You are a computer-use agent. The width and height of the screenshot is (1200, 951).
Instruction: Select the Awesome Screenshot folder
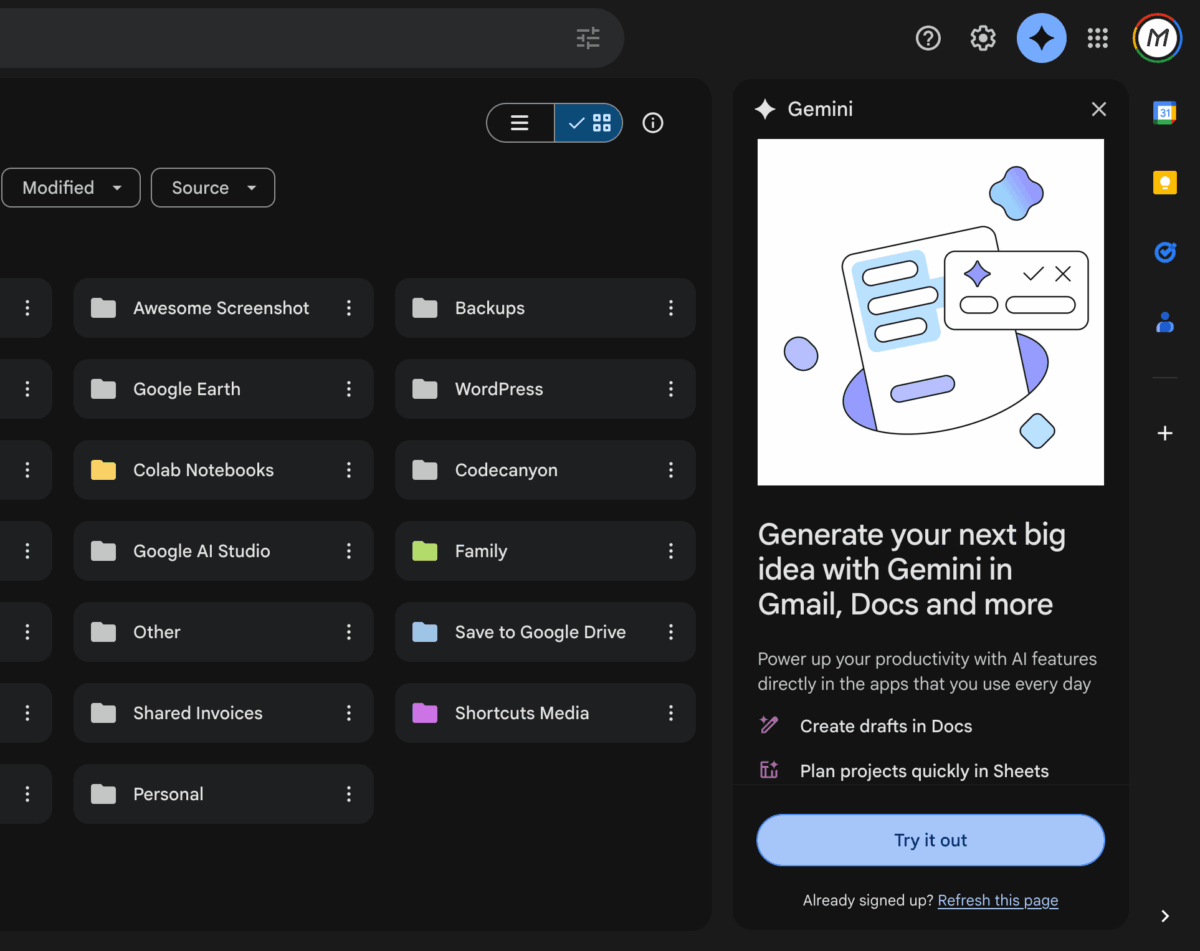(223, 308)
